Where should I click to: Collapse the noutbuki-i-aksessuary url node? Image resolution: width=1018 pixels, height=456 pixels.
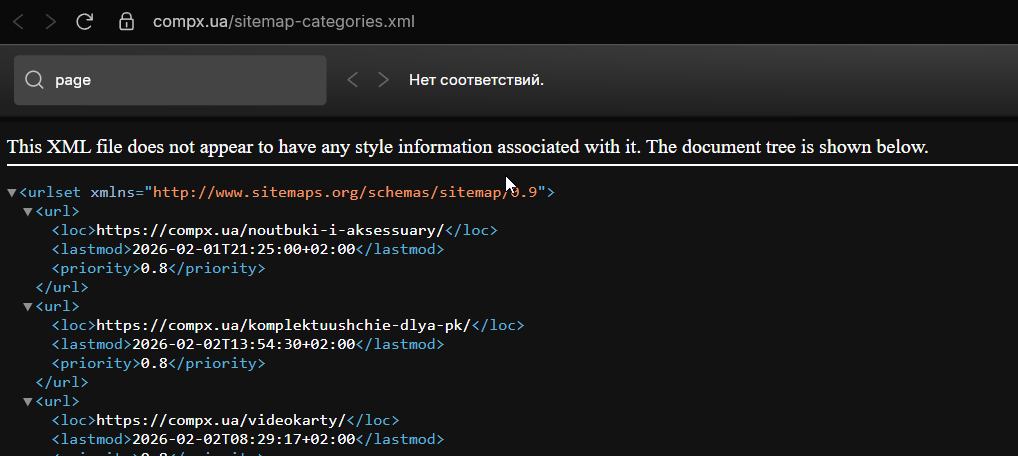click(27, 212)
